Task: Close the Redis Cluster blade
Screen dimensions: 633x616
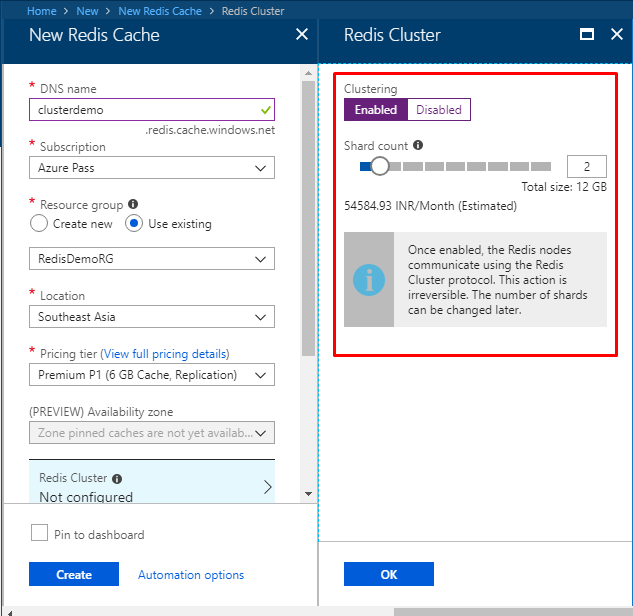Action: point(616,34)
